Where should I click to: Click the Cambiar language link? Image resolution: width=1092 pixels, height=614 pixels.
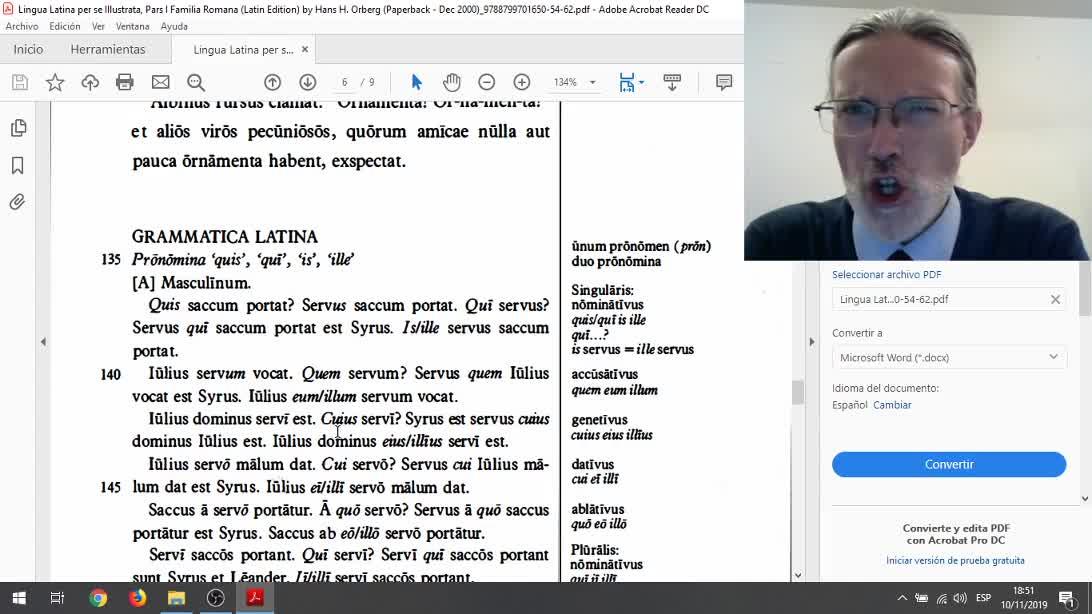[892, 405]
